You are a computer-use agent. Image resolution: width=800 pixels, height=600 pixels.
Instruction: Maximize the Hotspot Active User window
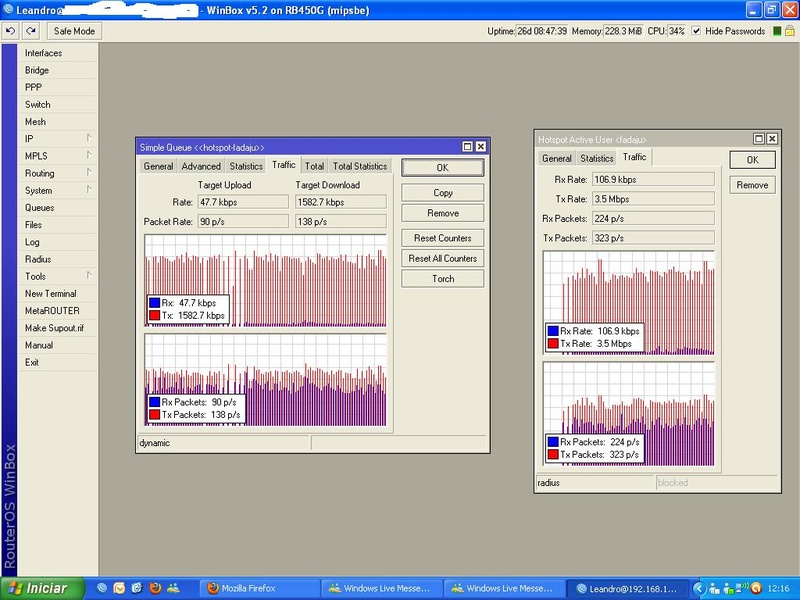(759, 138)
